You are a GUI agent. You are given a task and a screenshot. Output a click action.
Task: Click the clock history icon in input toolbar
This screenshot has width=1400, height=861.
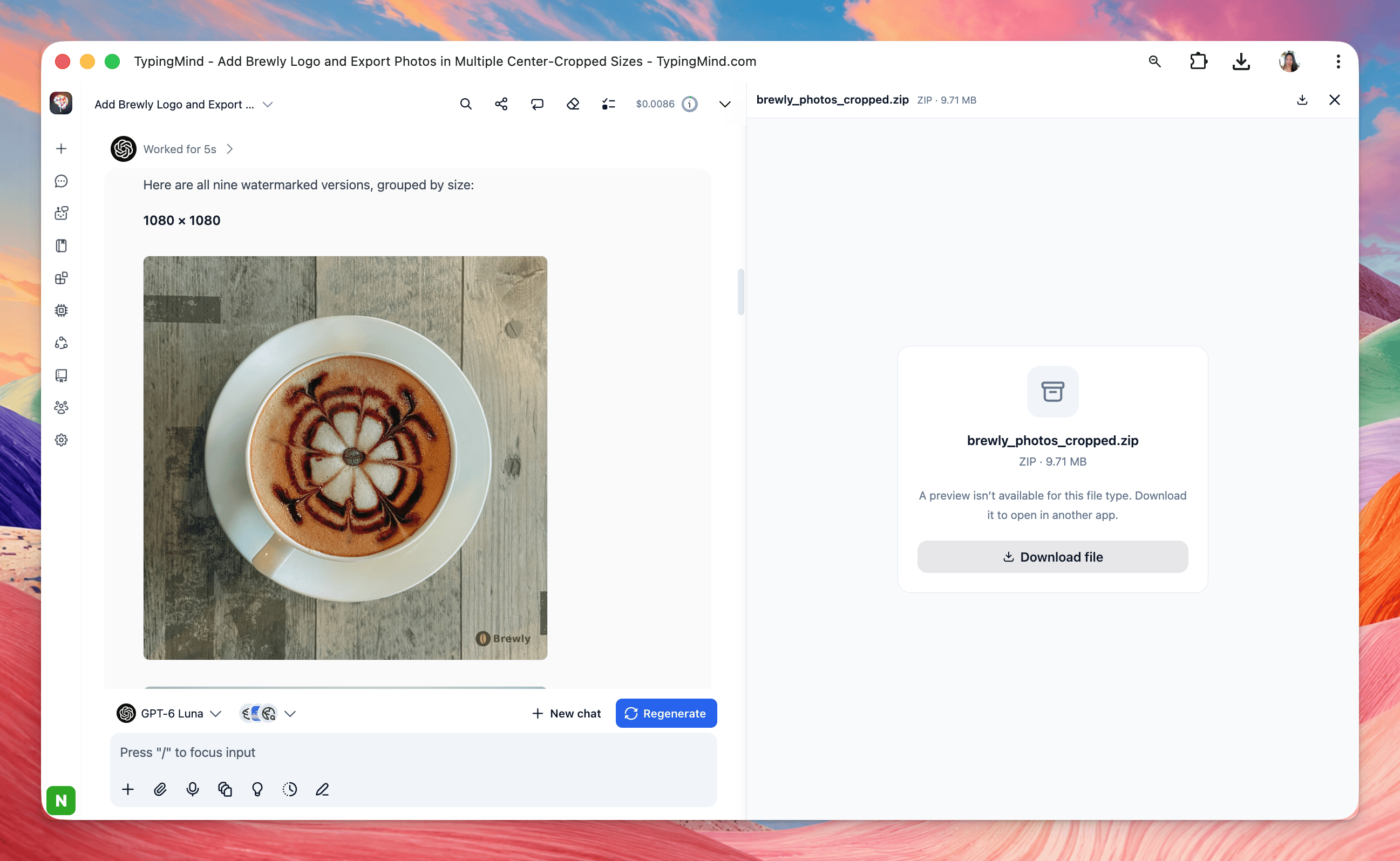tap(290, 789)
